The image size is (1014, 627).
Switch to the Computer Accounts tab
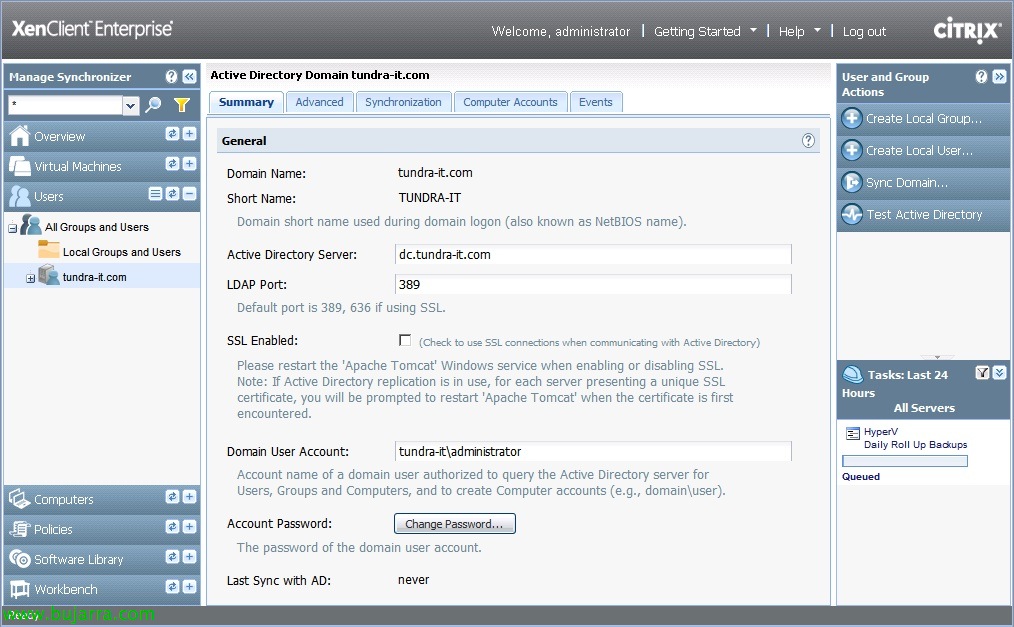pos(510,102)
